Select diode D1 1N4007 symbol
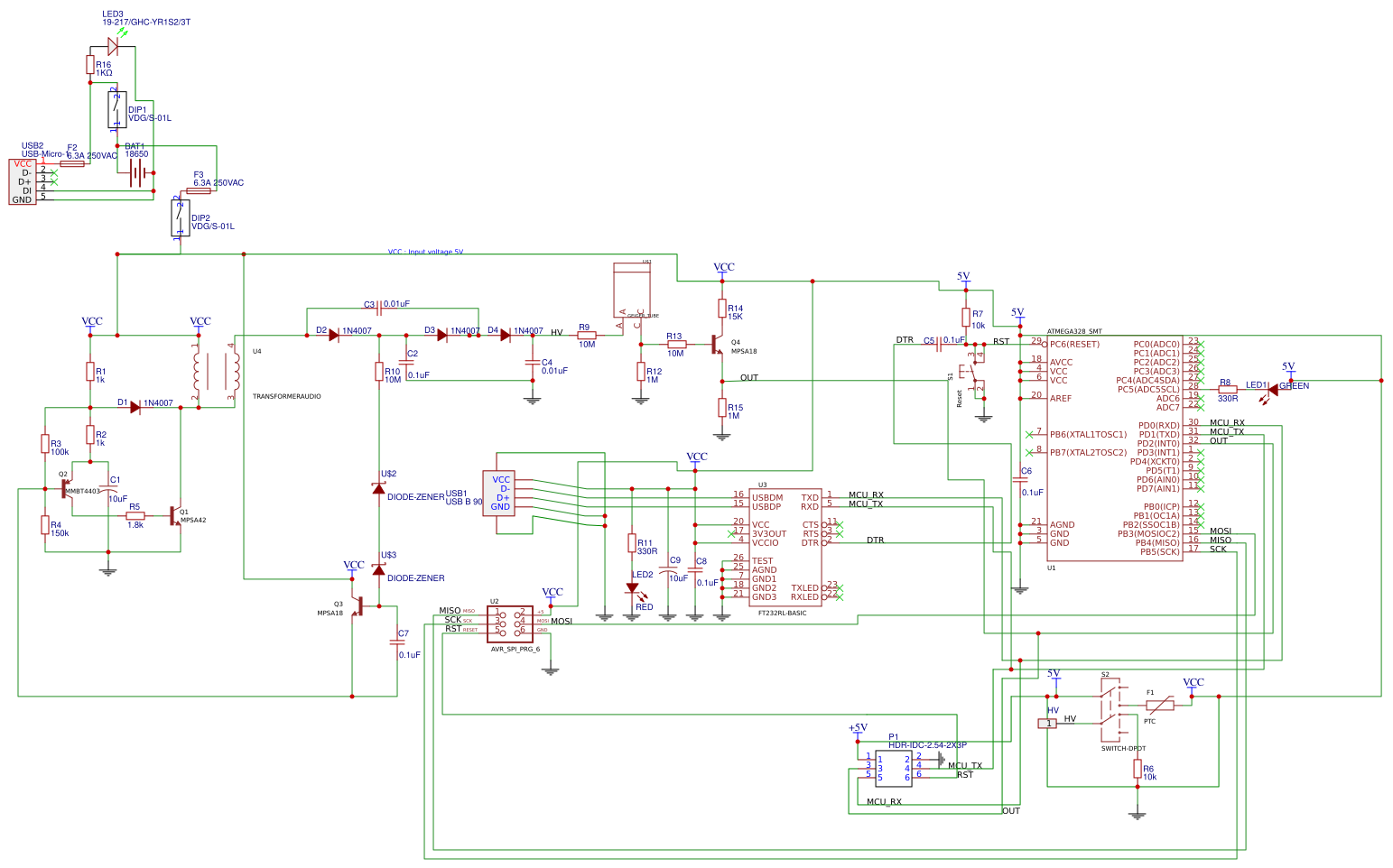 tap(134, 407)
